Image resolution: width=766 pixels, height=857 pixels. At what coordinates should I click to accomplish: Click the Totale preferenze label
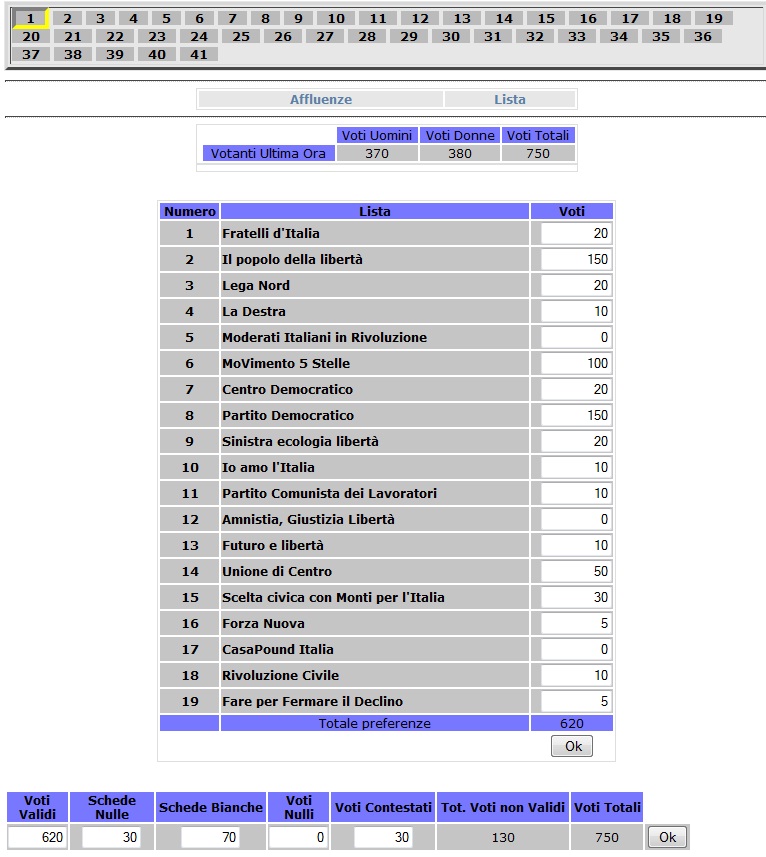point(375,724)
